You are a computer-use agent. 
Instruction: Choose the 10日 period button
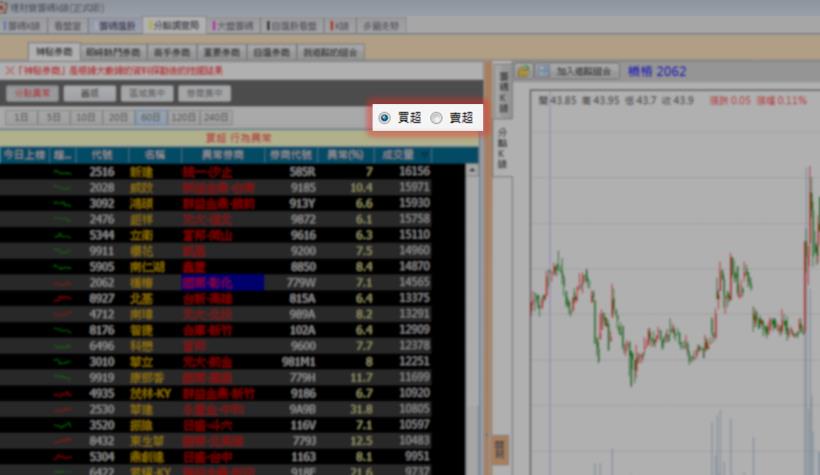pos(86,117)
